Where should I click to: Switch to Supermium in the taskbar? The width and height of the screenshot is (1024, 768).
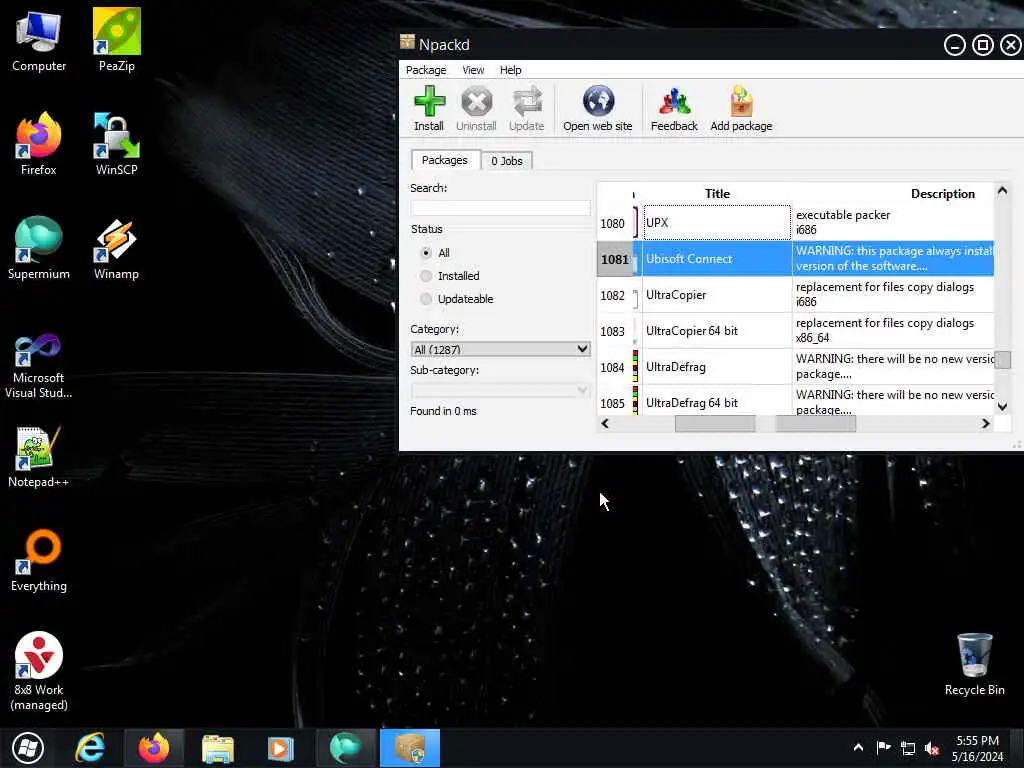coord(346,748)
